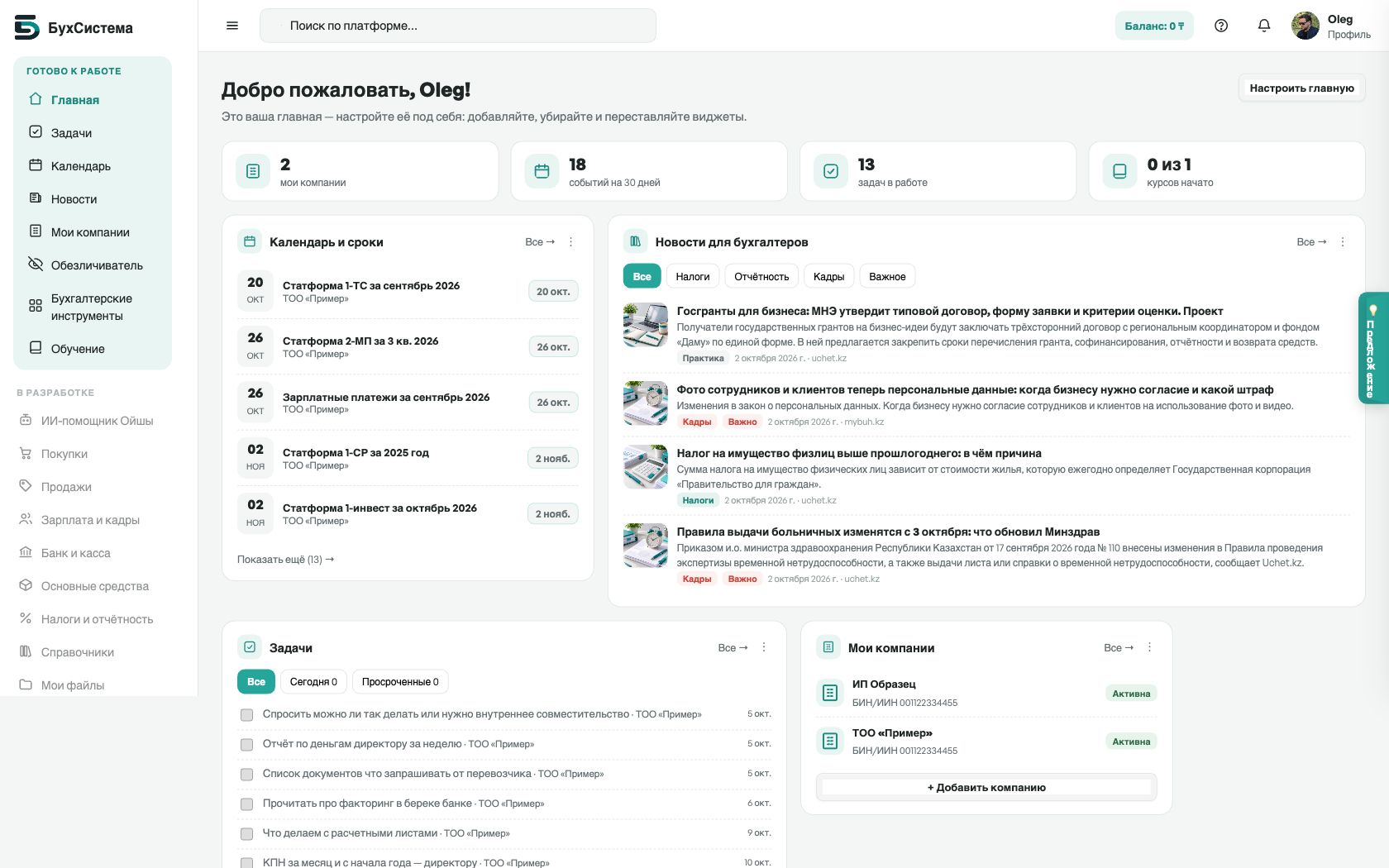The height and width of the screenshot is (868, 1389).
Task: Click the hamburger menu icon
Action: pos(232,26)
